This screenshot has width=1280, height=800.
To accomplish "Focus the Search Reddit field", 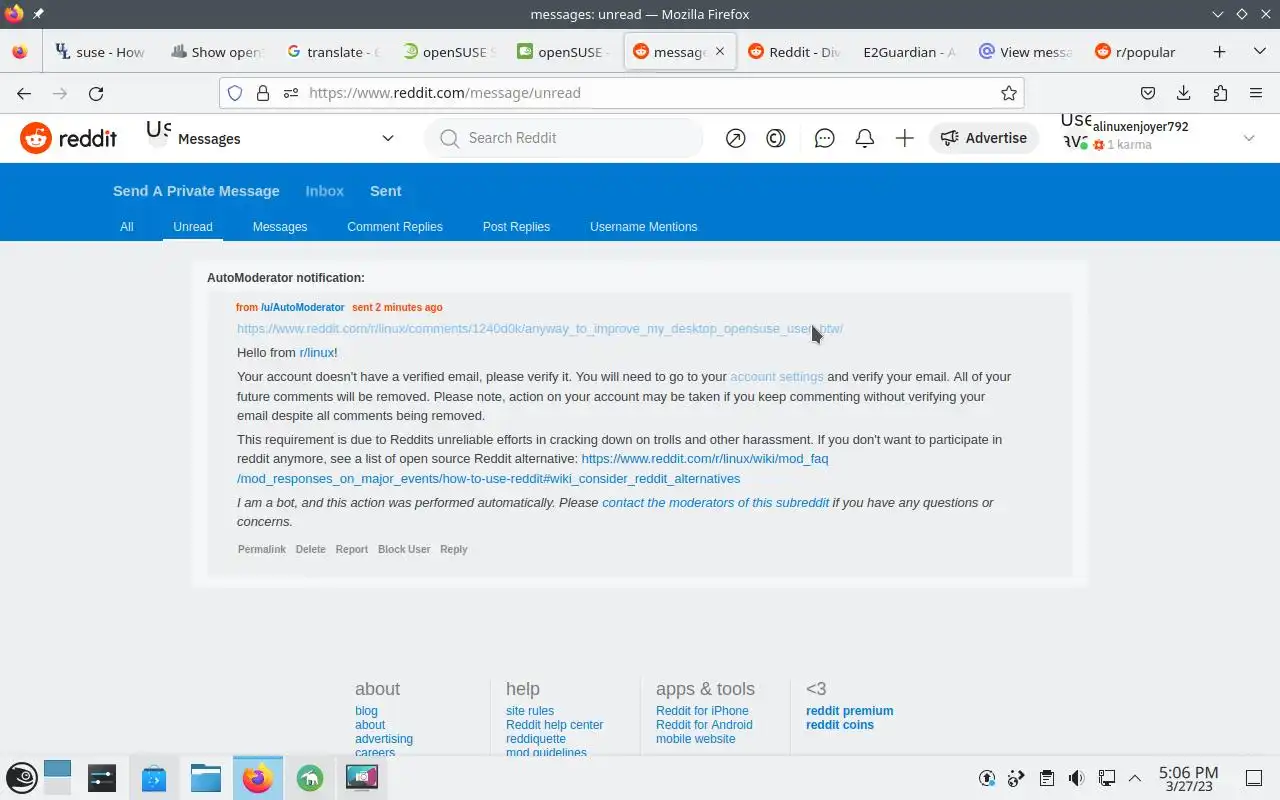I will (563, 138).
